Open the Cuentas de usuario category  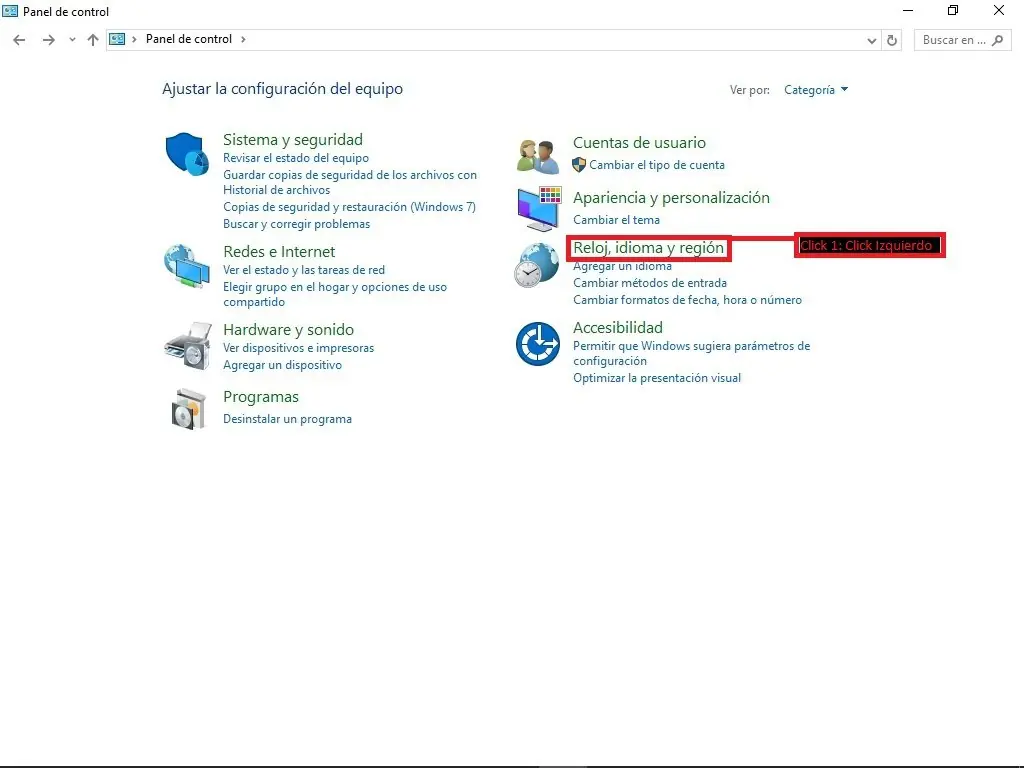[639, 142]
